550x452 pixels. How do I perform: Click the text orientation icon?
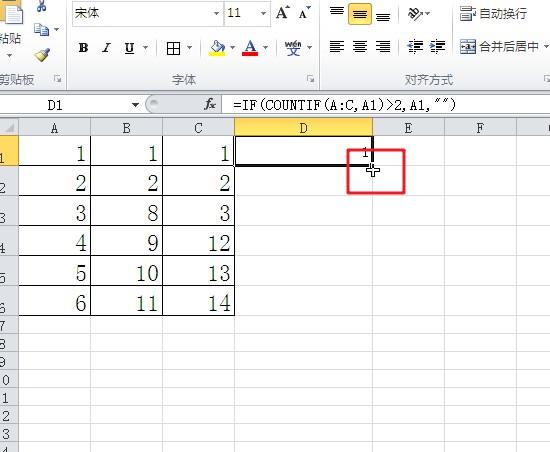[x=415, y=14]
